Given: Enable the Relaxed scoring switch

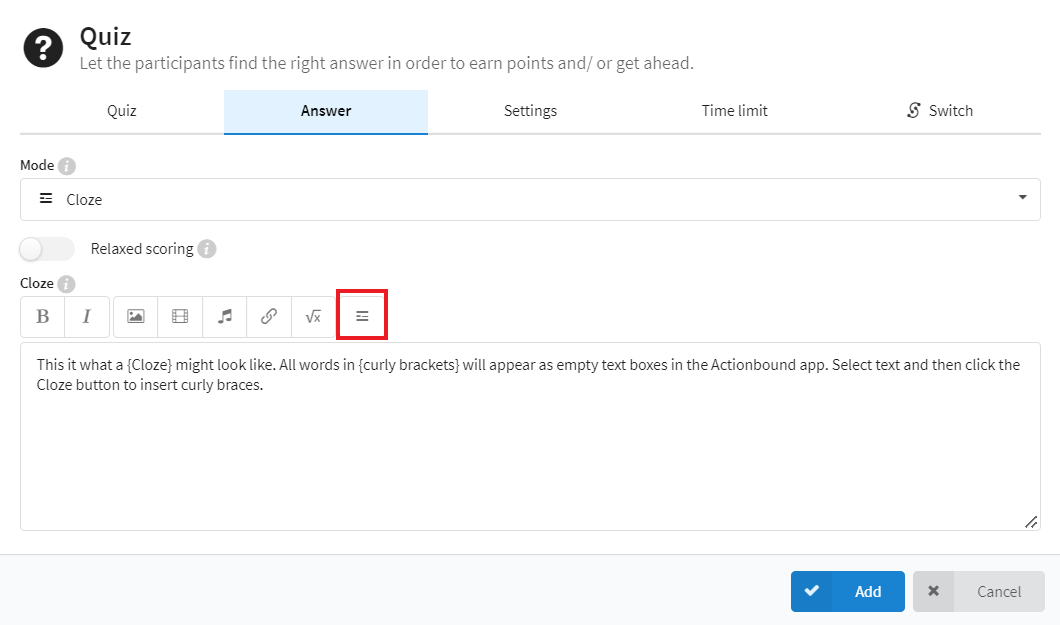Looking at the screenshot, I should pos(47,249).
